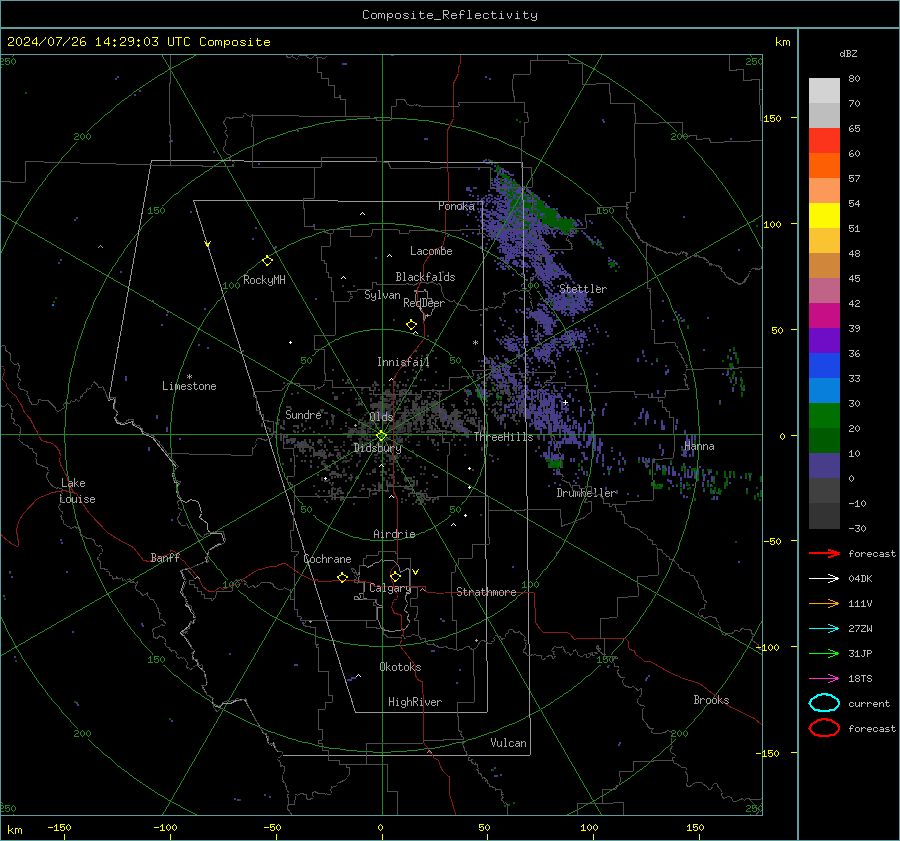Click the Drumheller town label

click(x=586, y=493)
